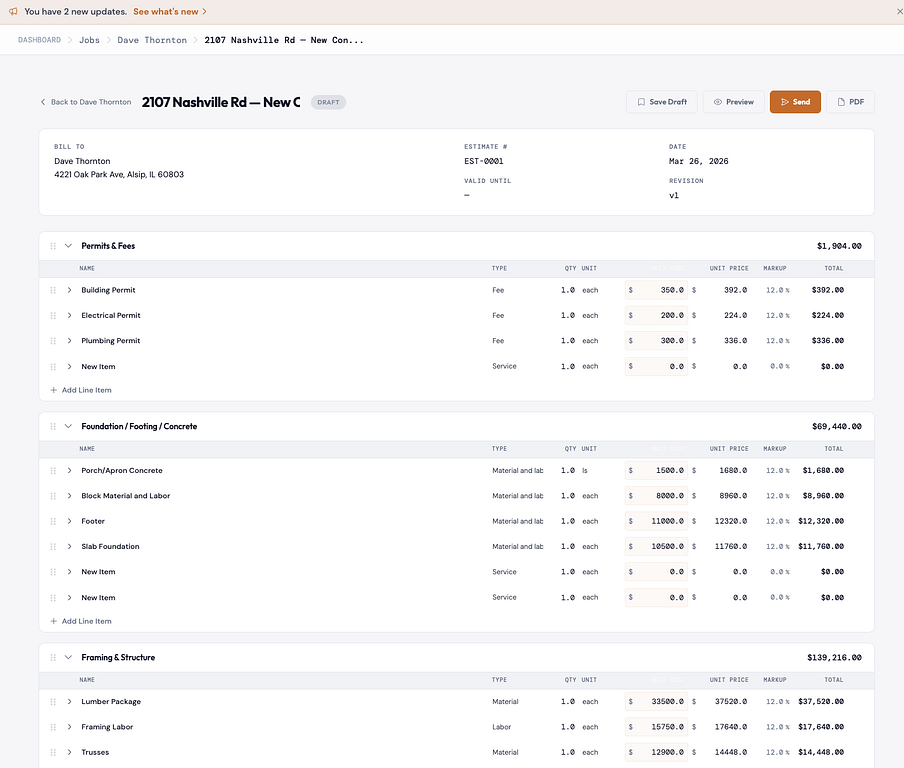This screenshot has width=904, height=768.
Task: Collapse the Foundation / Footing / Concrete section
Action: pyautogui.click(x=69, y=426)
